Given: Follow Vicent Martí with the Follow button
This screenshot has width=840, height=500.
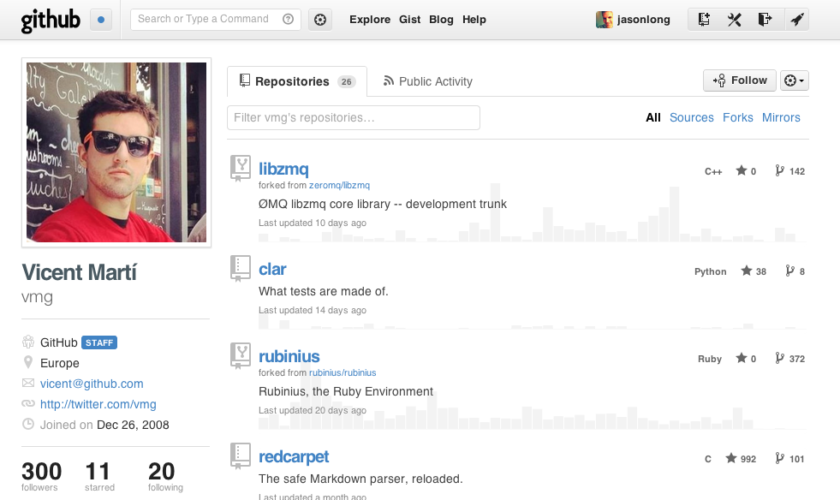Looking at the screenshot, I should coord(740,81).
